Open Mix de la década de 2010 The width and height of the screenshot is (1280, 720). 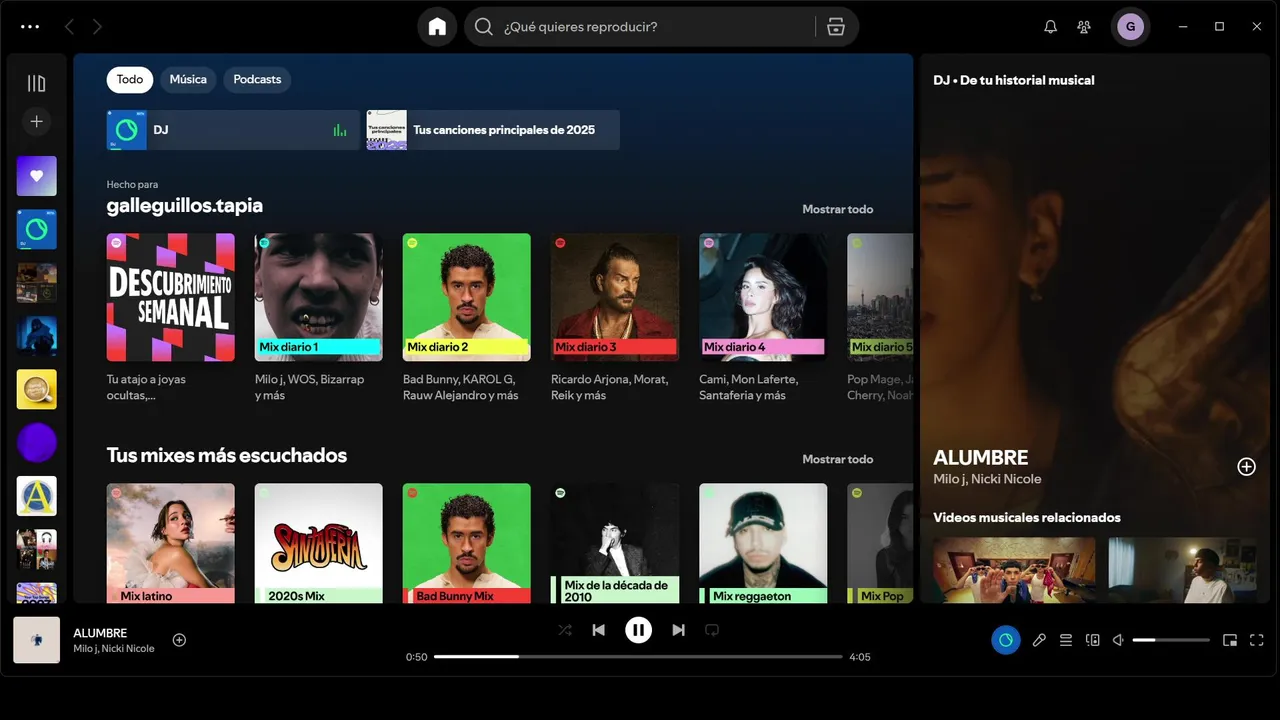(x=615, y=543)
